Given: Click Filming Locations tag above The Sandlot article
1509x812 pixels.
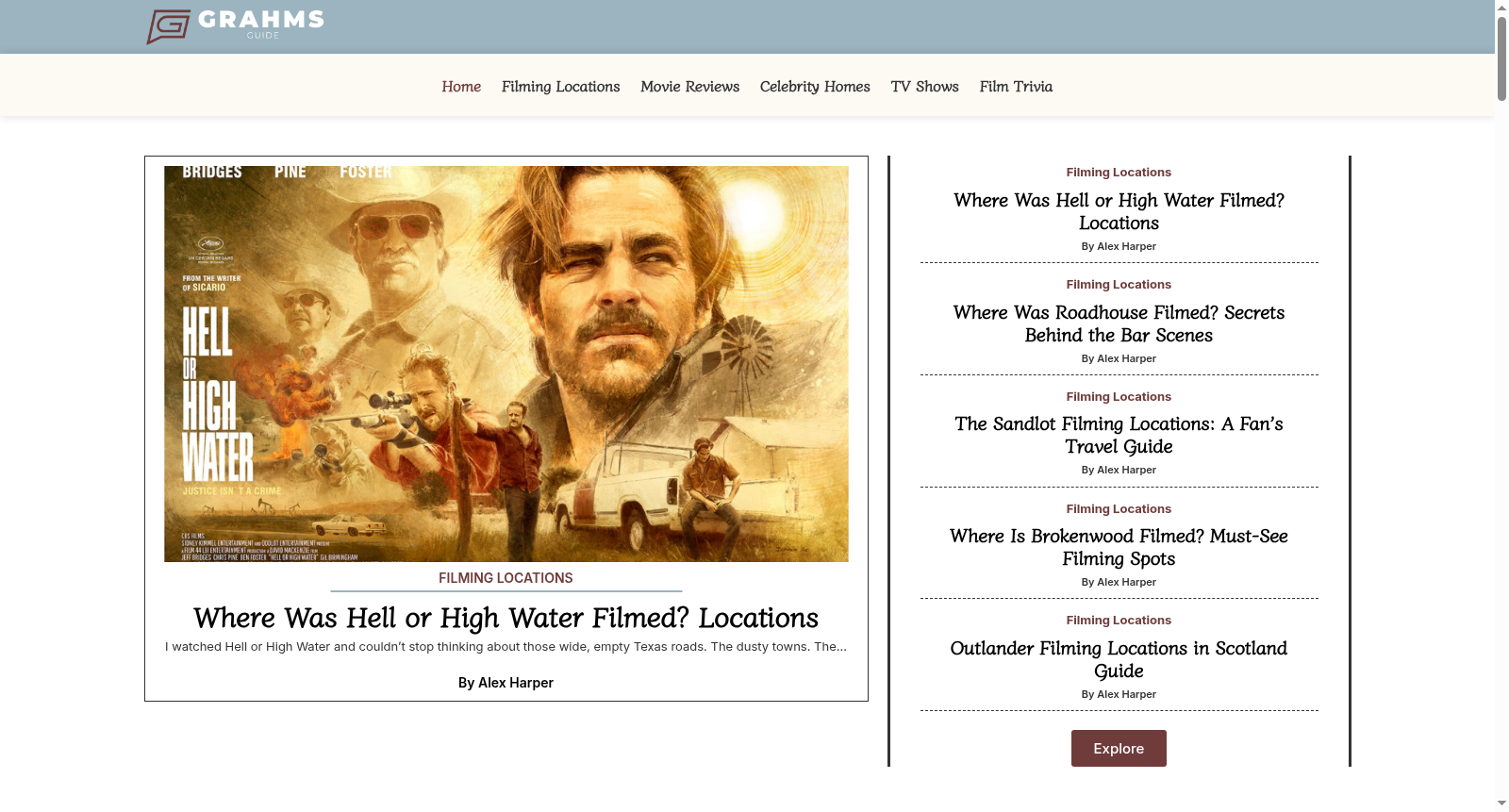Looking at the screenshot, I should pos(1119,397).
